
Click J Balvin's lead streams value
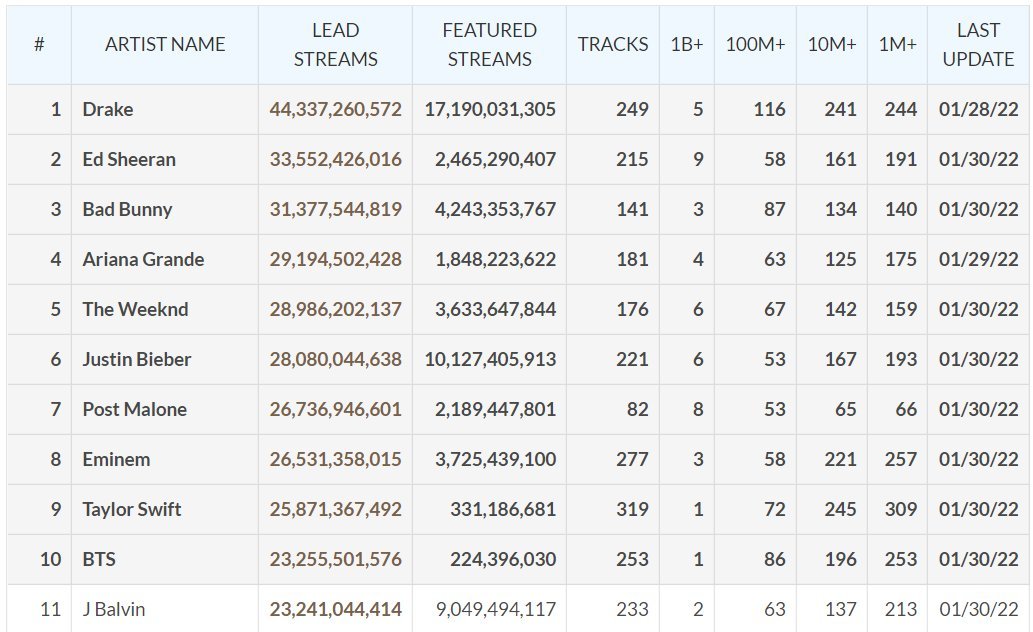[x=335, y=609]
